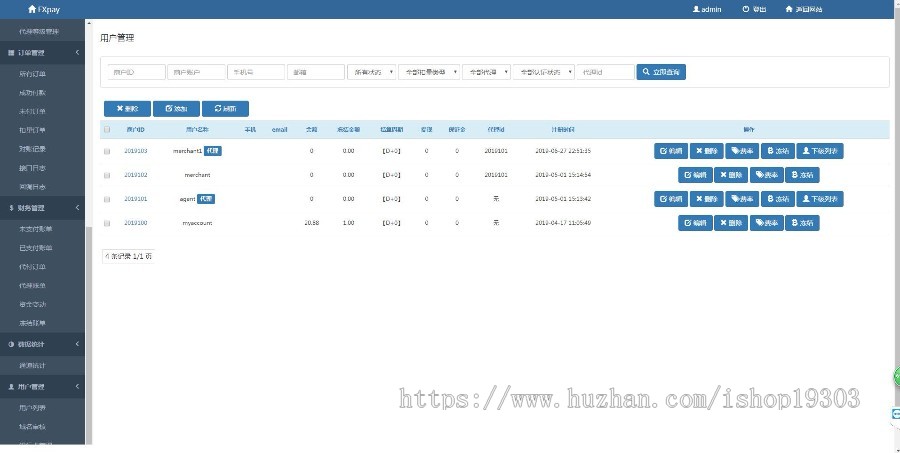Open rate settings for merchant1
900x453 pixels.
pos(742,151)
